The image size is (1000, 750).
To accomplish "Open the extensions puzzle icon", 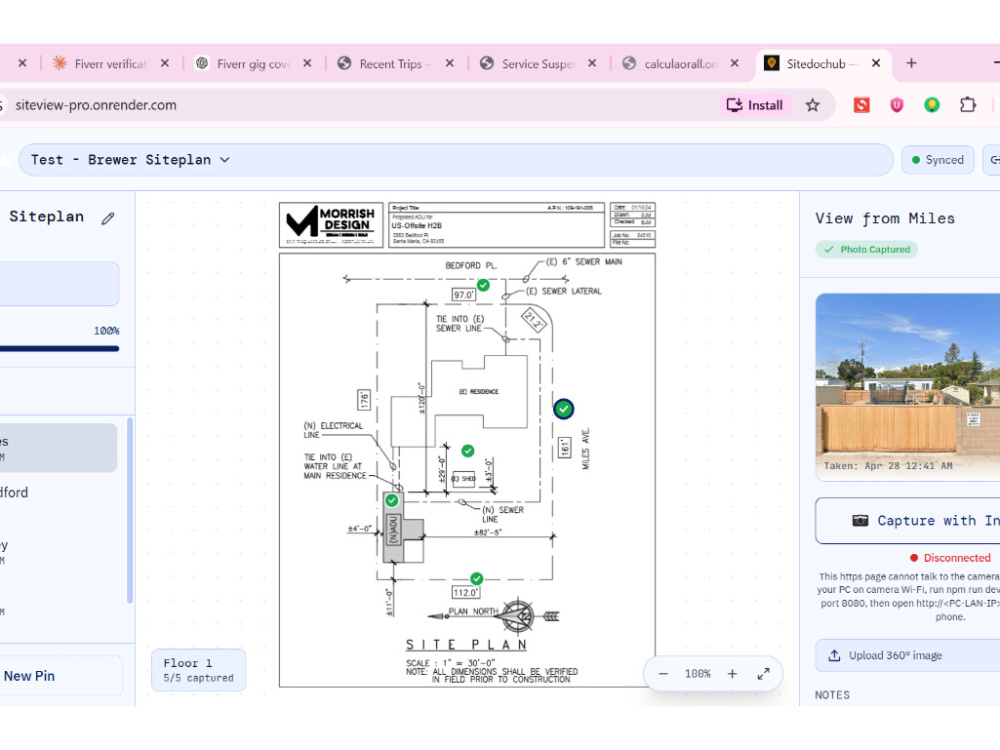I will coord(967,105).
